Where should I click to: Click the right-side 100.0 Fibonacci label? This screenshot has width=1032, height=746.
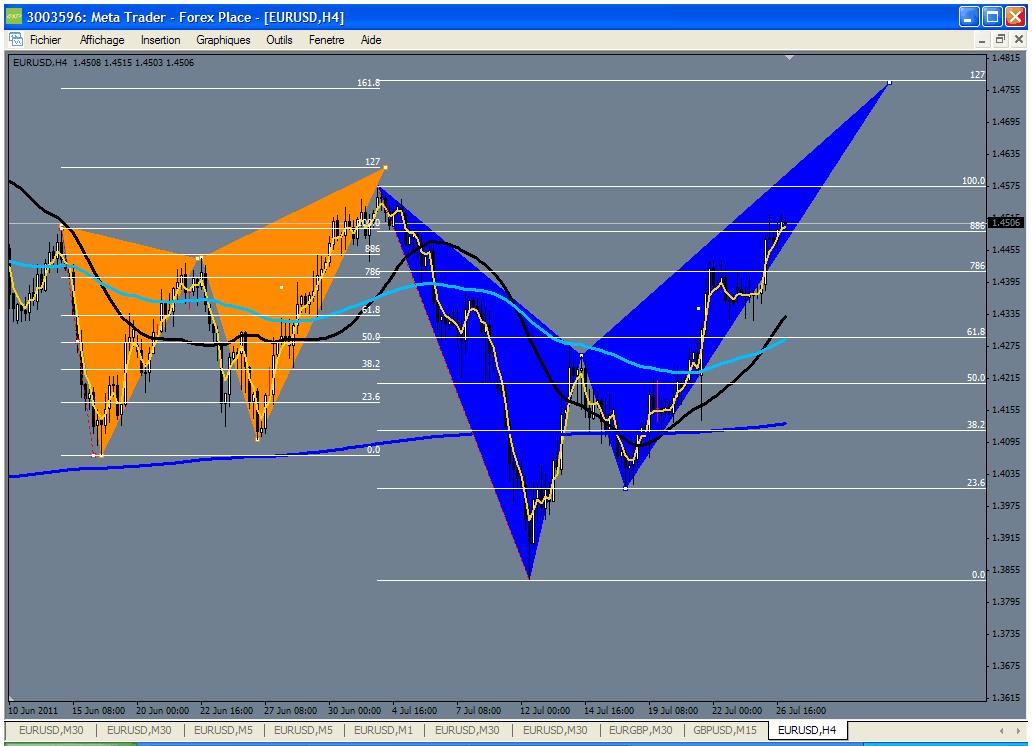point(973,180)
